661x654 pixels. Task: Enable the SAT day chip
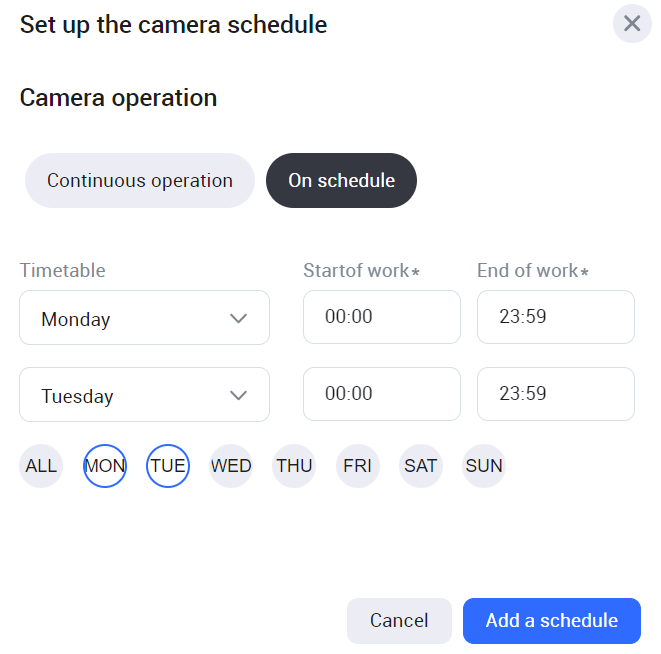(x=420, y=466)
